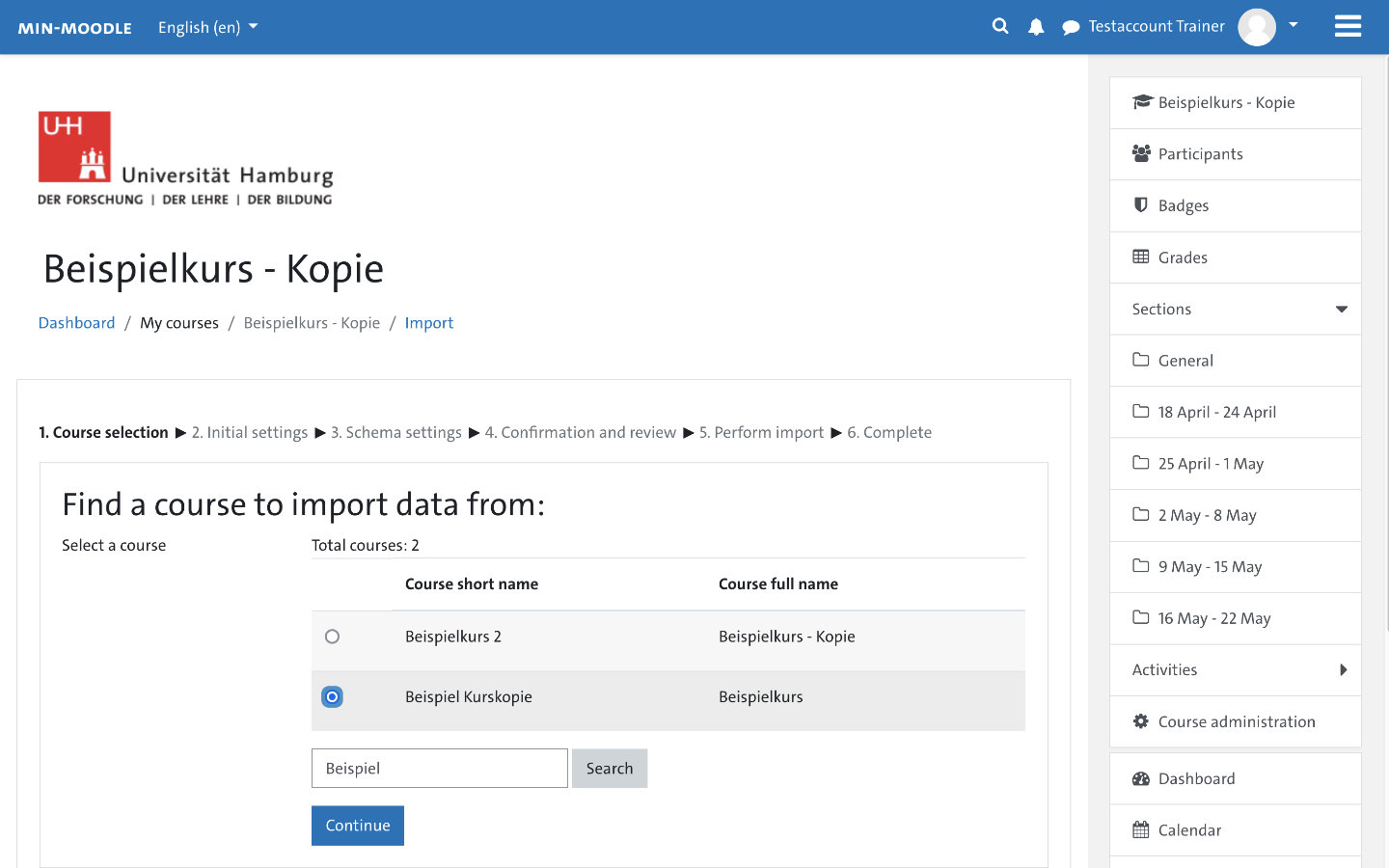The width and height of the screenshot is (1389, 868).
Task: Open the search magnifier icon
Action: [x=1000, y=26]
